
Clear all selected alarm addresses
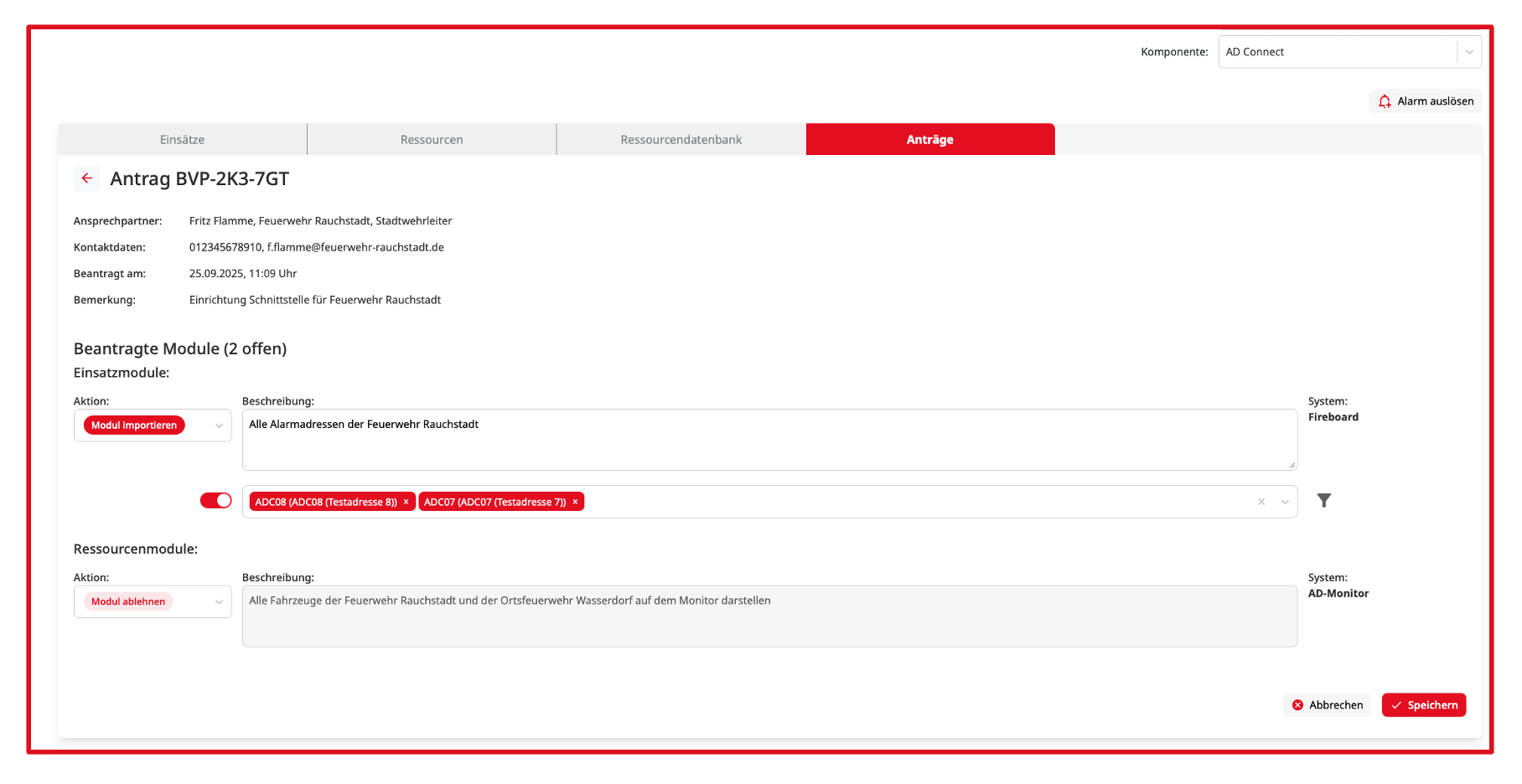click(x=1261, y=502)
